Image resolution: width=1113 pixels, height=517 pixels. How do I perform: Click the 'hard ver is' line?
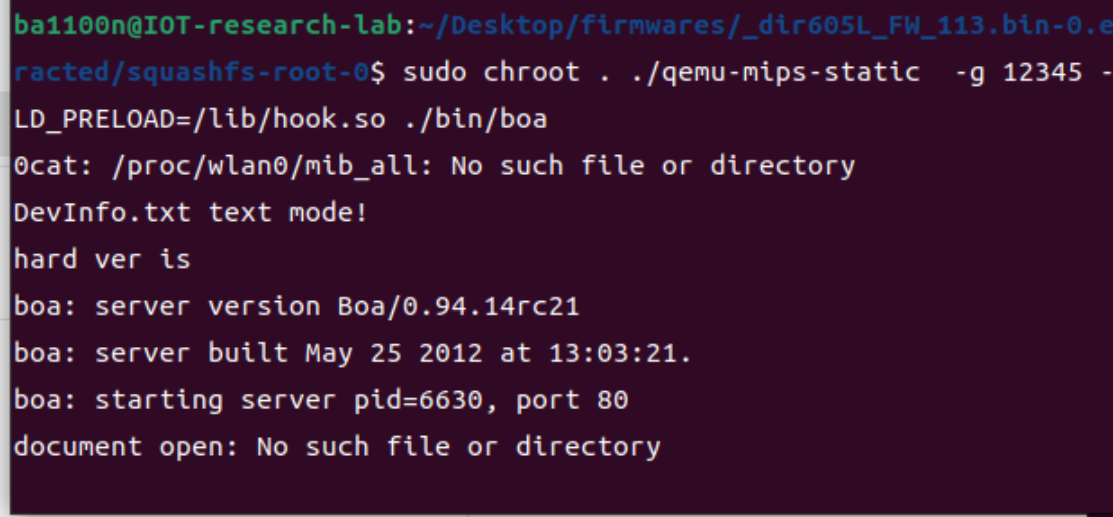(x=101, y=259)
